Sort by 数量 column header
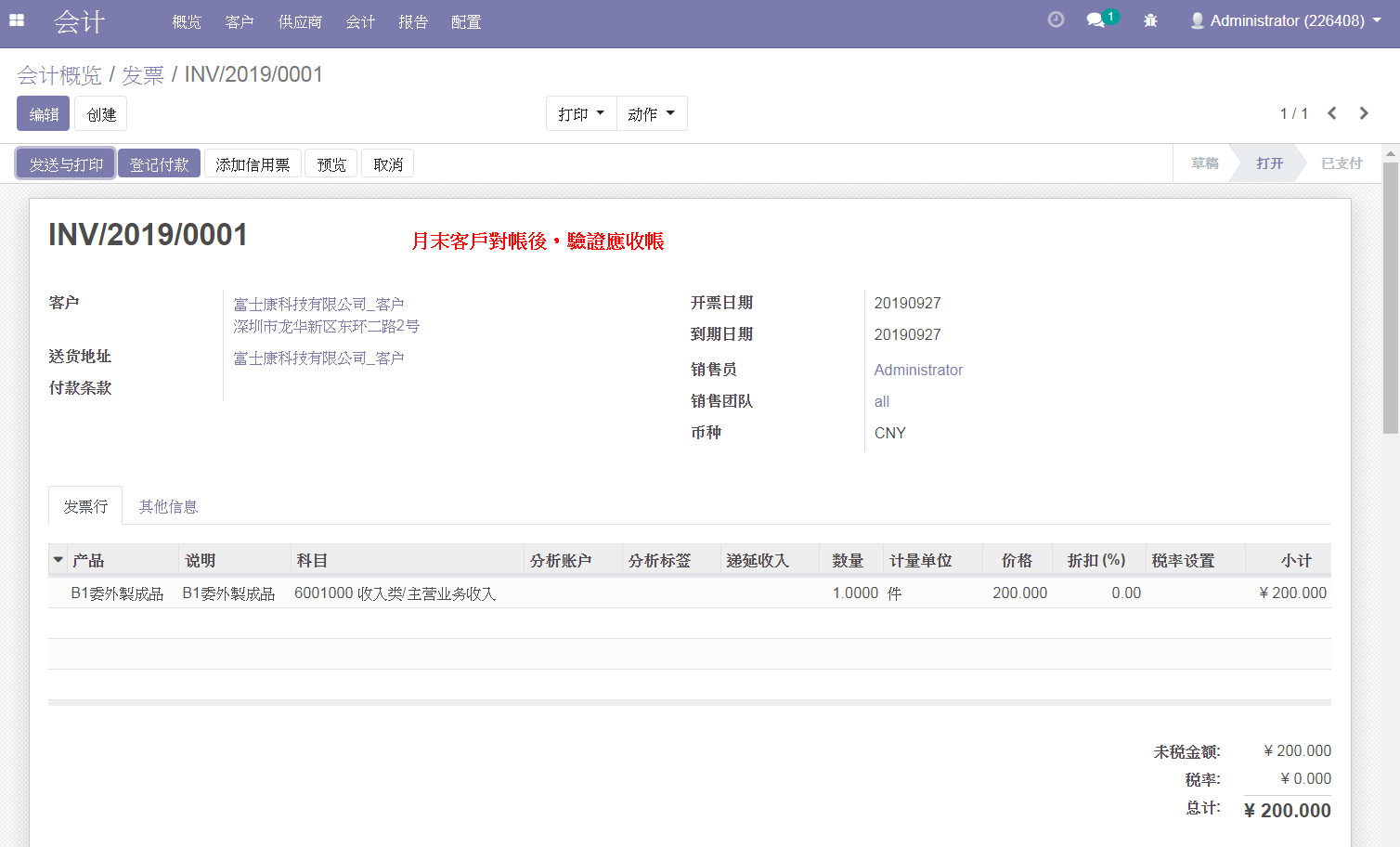 (x=850, y=560)
